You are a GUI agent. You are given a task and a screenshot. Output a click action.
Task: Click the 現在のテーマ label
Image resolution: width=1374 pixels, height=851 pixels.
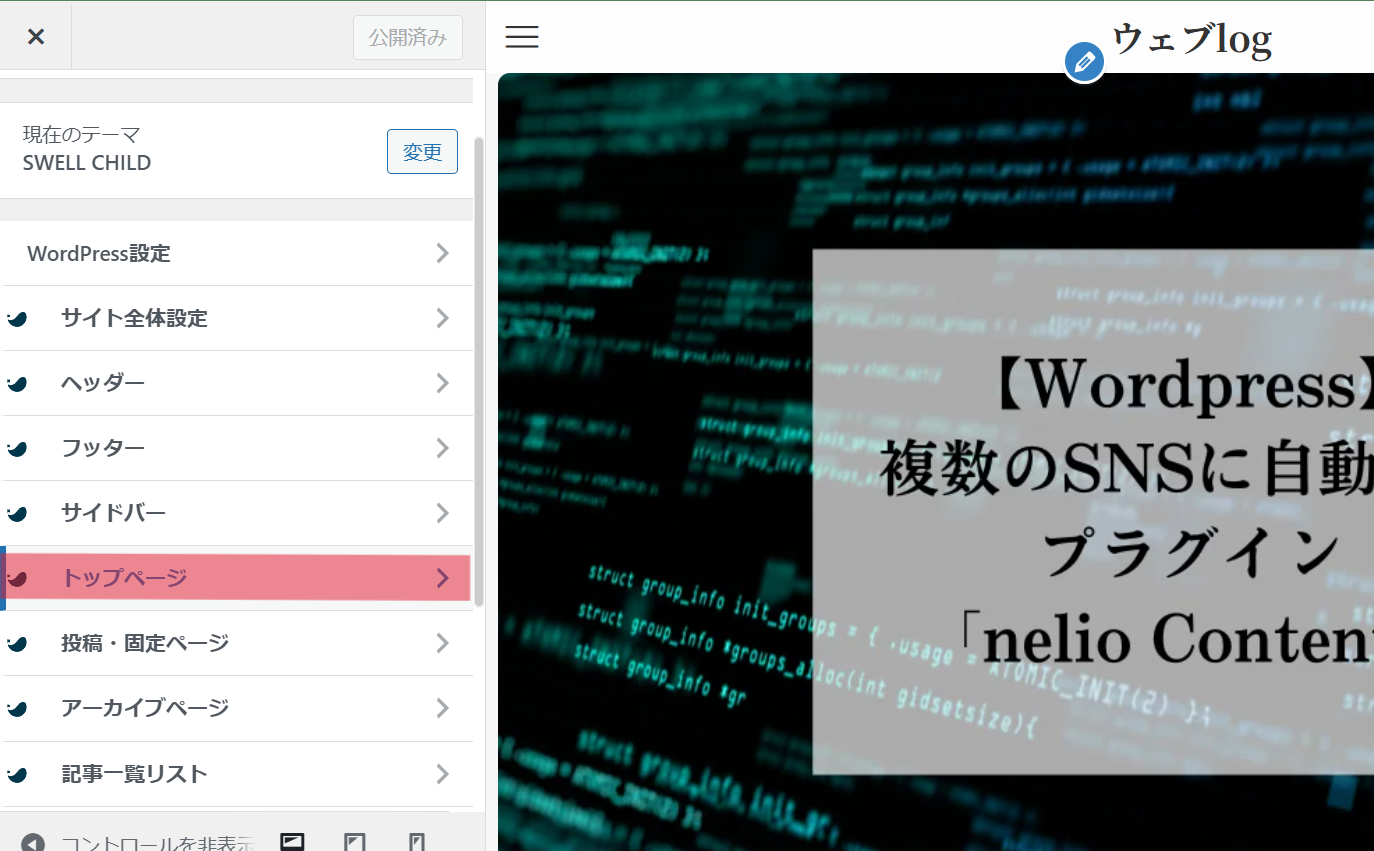[x=82, y=134]
